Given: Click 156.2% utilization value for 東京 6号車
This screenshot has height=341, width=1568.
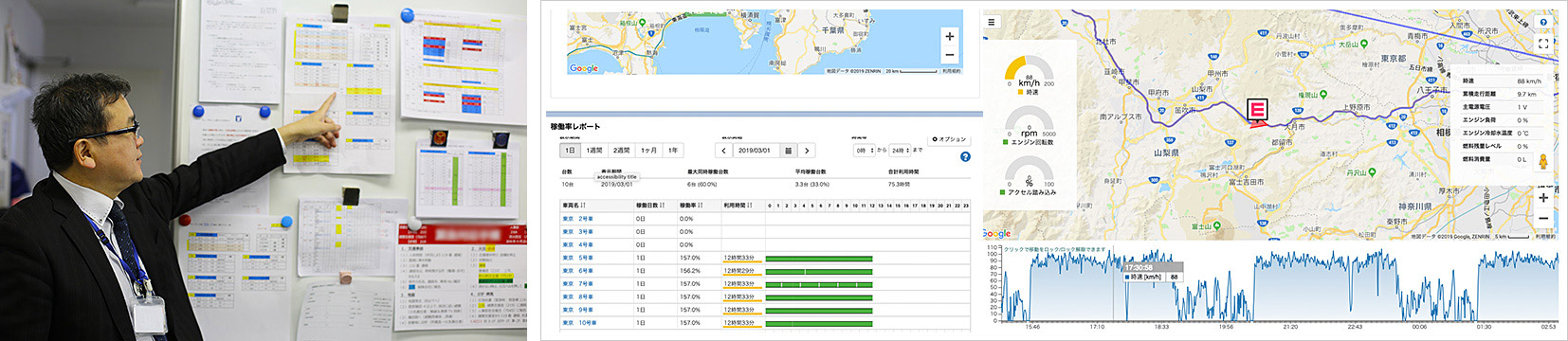Looking at the screenshot, I should pos(689,271).
